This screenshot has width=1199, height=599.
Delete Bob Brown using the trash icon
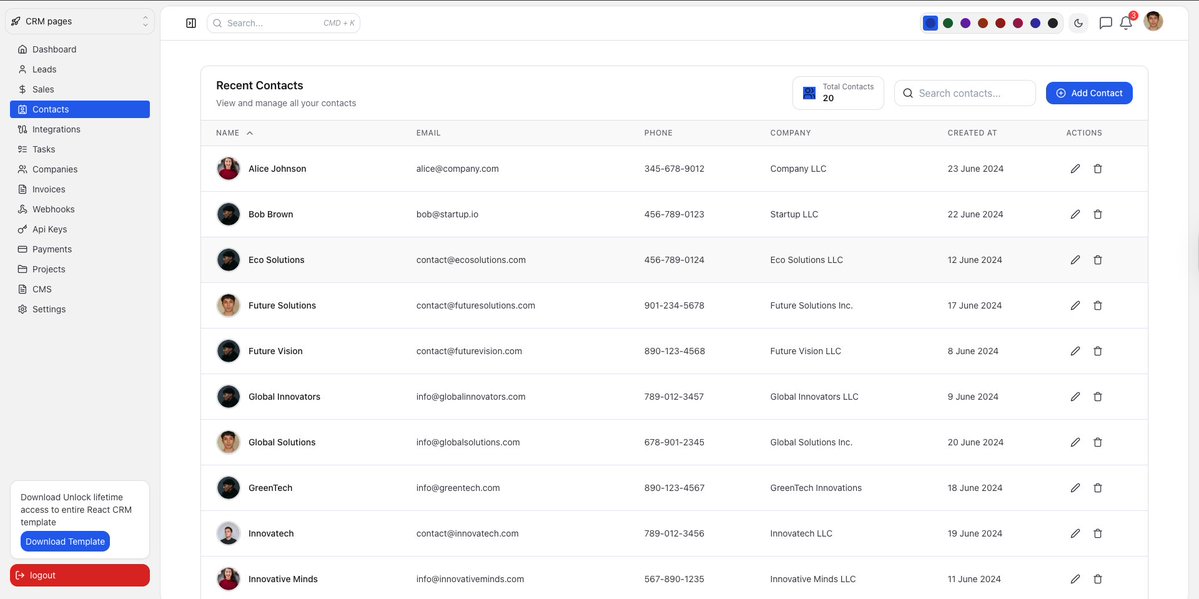1097,213
